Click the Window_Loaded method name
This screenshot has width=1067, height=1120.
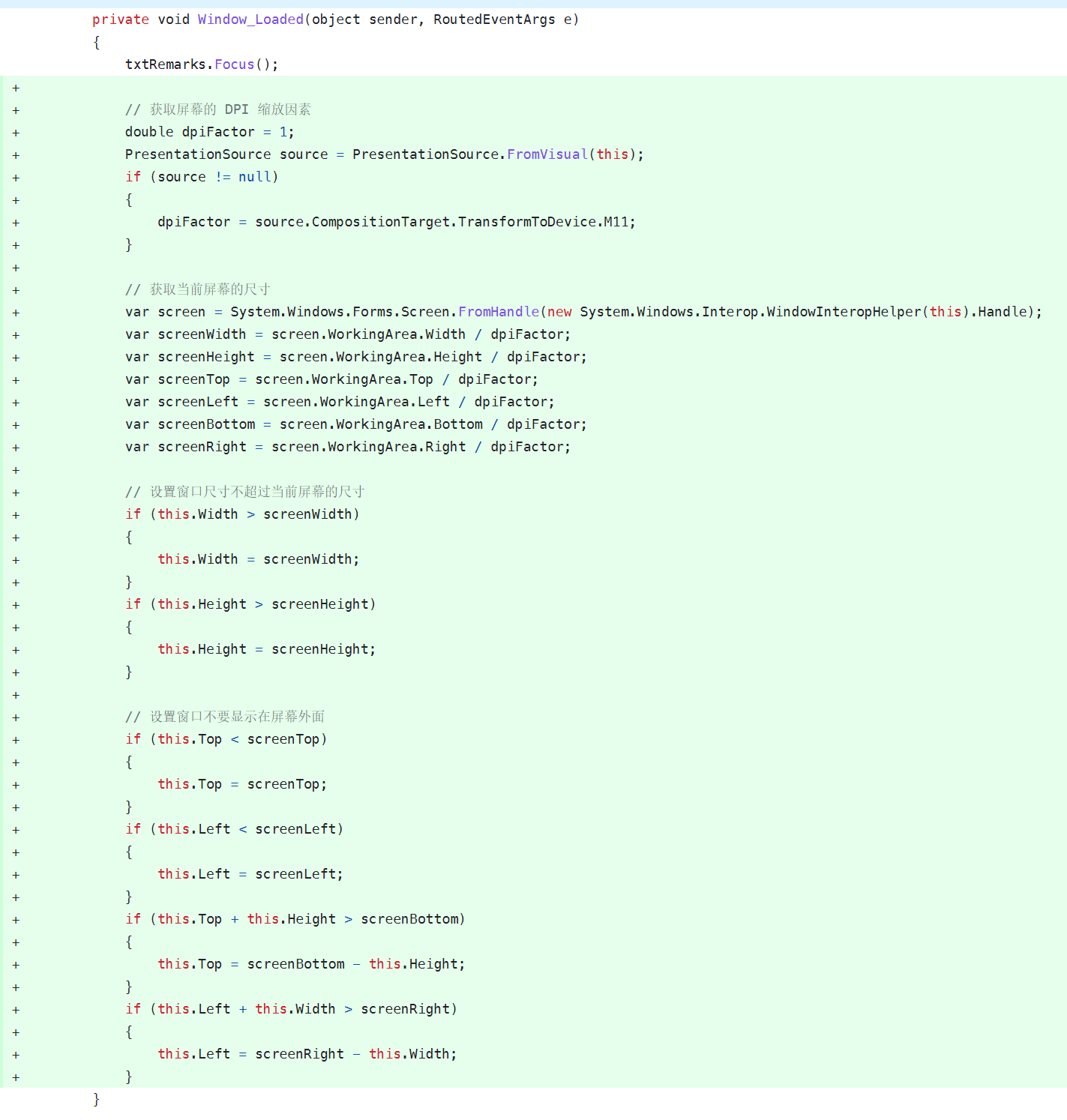250,19
